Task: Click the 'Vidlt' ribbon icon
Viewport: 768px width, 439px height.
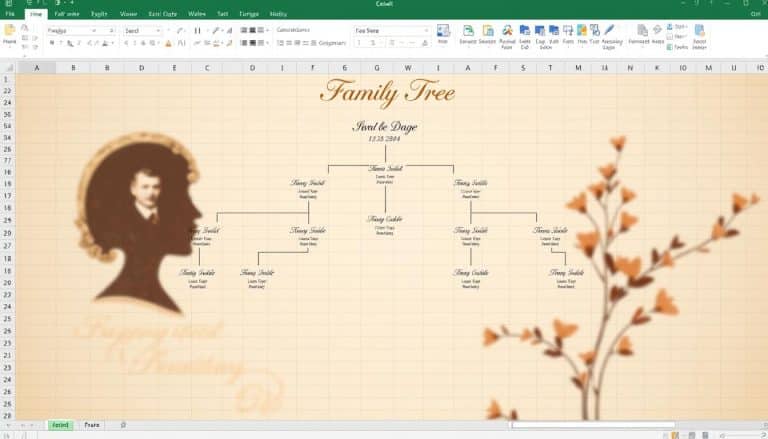Action: (554, 31)
